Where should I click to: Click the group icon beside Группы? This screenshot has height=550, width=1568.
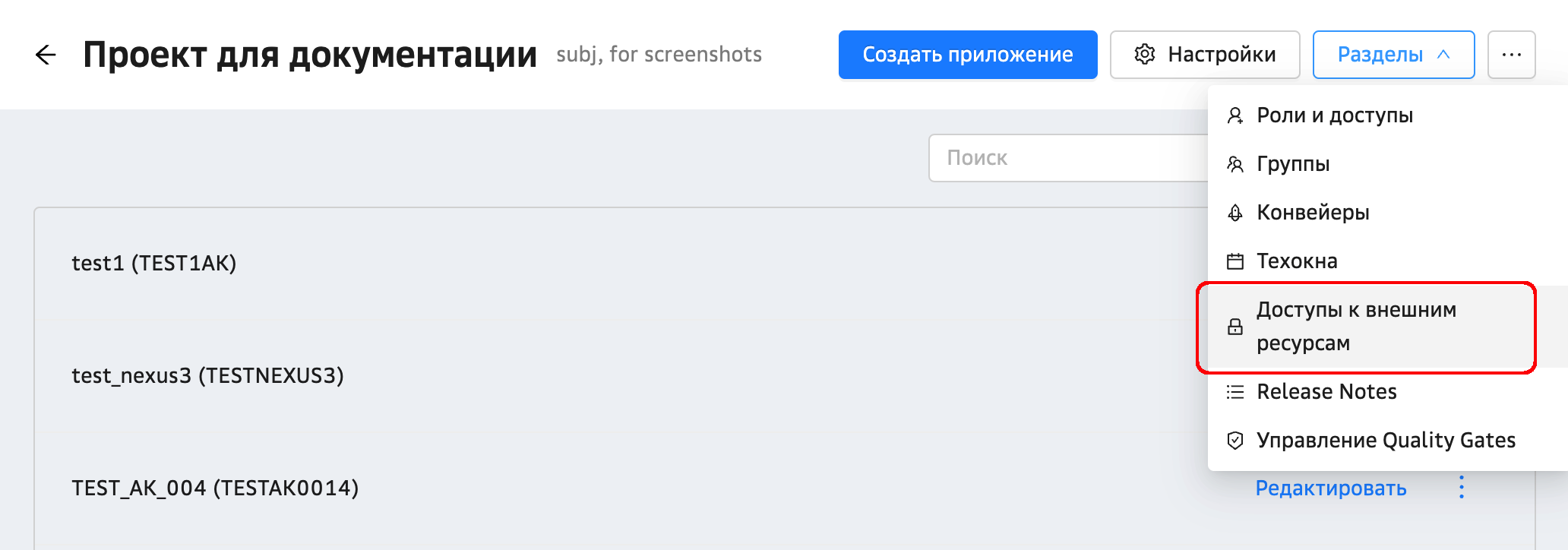pyautogui.click(x=1235, y=164)
